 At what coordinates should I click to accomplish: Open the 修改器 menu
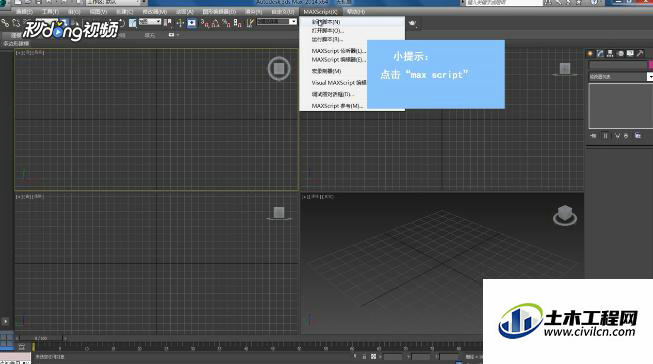point(154,12)
